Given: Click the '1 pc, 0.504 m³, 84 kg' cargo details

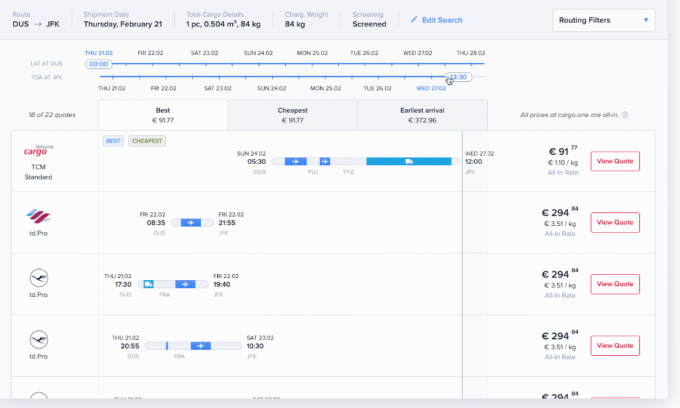Looking at the screenshot, I should click(x=223, y=24).
